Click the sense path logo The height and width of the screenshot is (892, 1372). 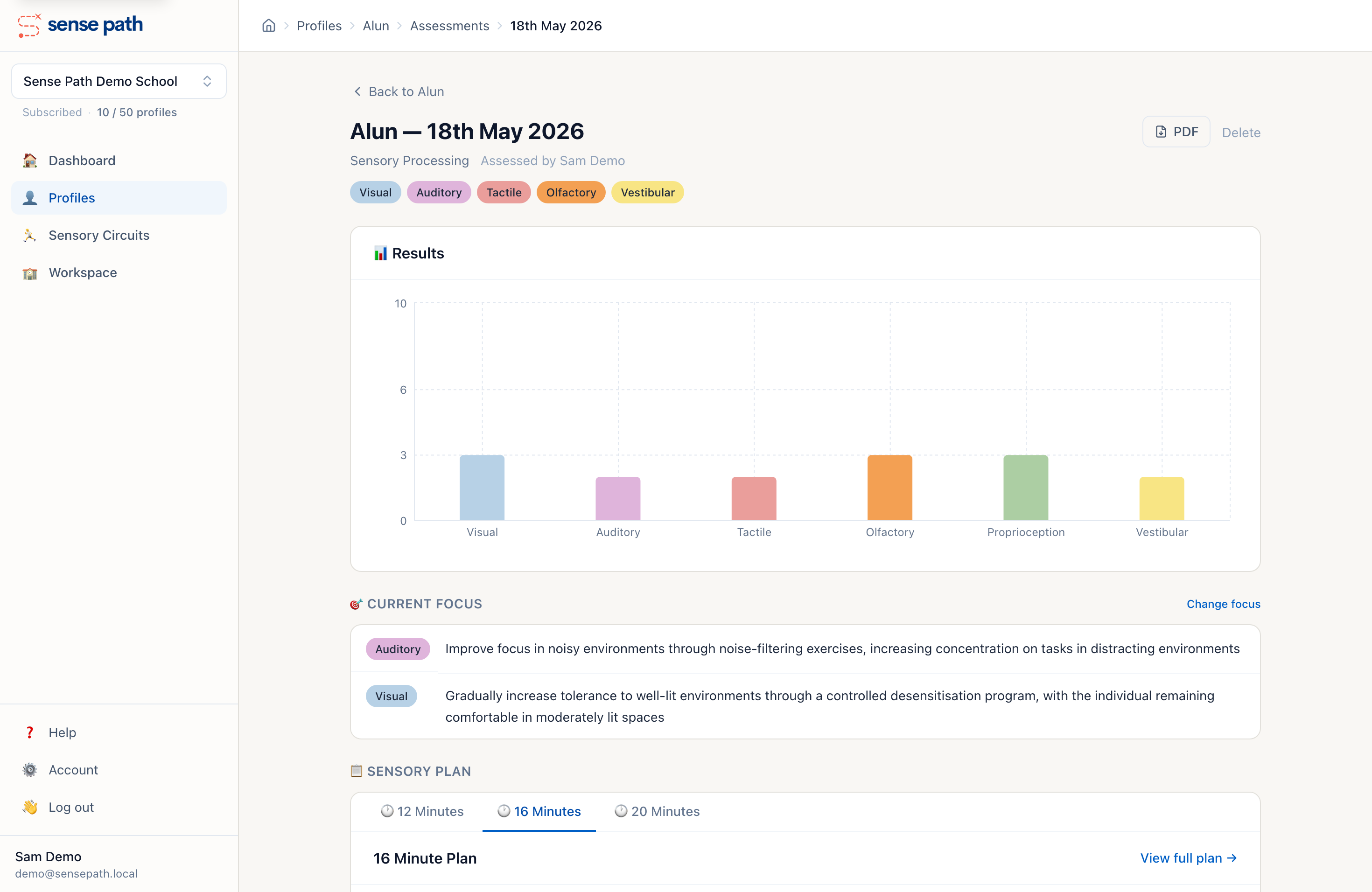pos(80,25)
